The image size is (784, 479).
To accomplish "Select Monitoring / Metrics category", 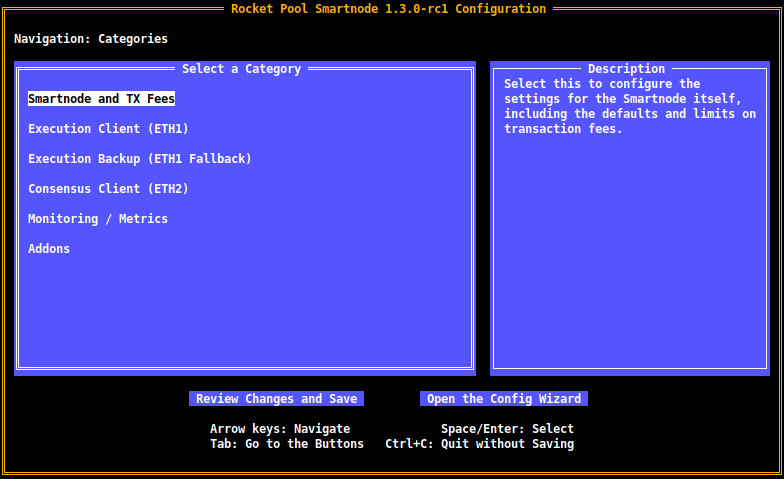I will pos(97,219).
